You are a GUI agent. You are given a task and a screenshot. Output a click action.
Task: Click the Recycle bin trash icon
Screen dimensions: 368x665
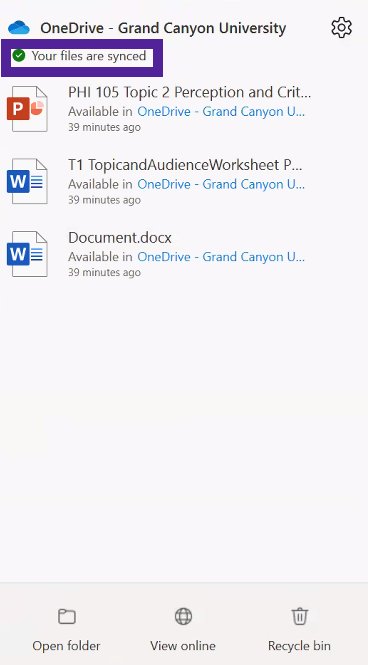299,616
